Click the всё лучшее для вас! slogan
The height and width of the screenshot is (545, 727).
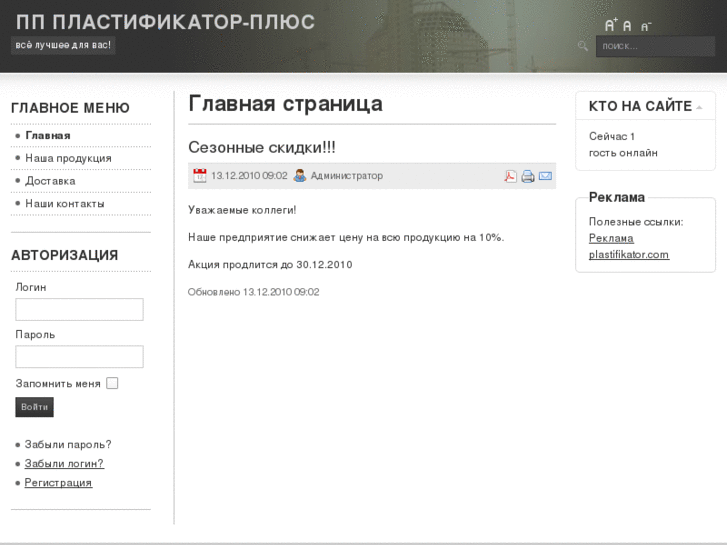[63, 45]
